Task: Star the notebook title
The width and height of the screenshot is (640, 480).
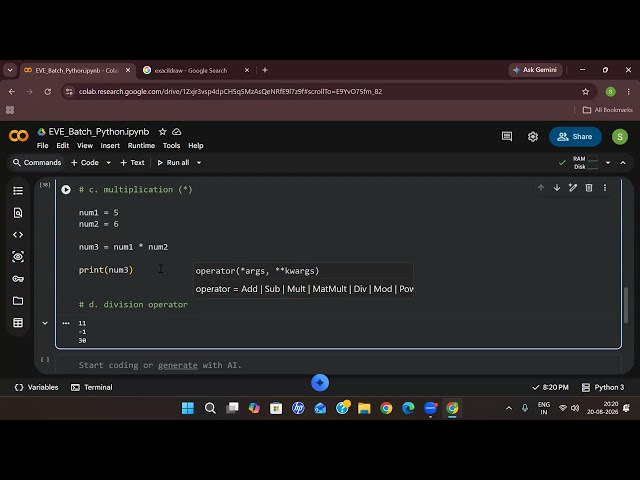Action: point(162,131)
